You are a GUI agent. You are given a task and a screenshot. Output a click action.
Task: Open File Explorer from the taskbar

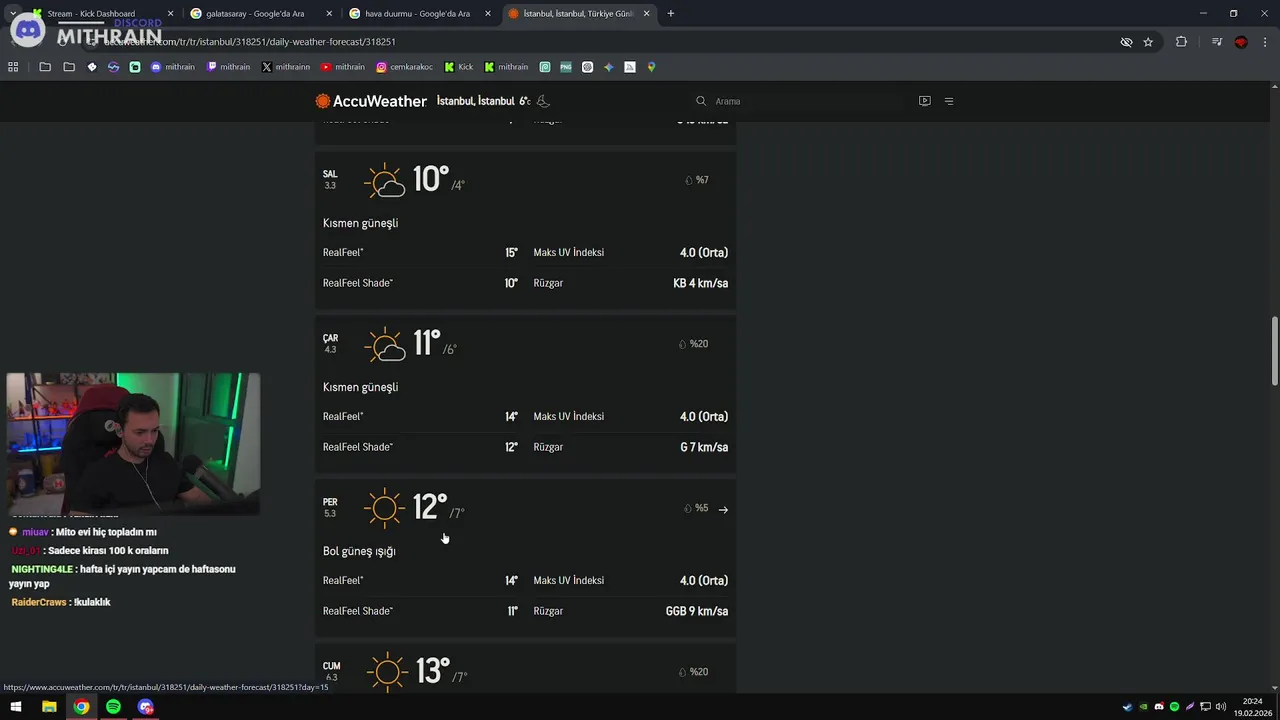[x=49, y=707]
